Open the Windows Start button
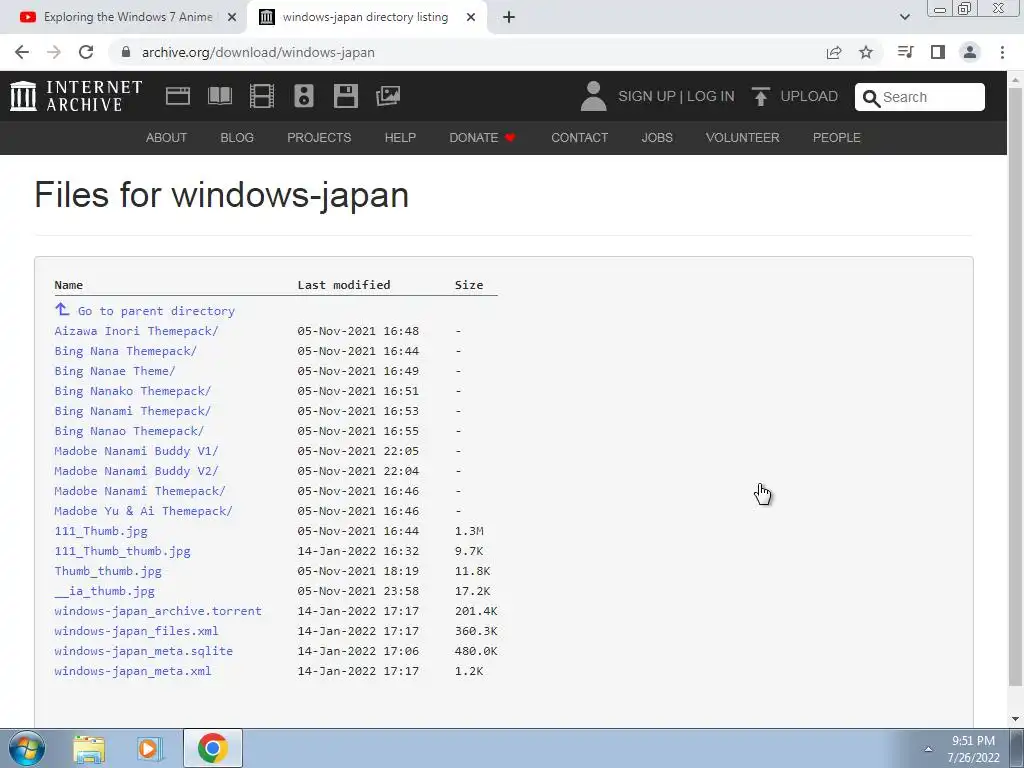 [x=27, y=748]
